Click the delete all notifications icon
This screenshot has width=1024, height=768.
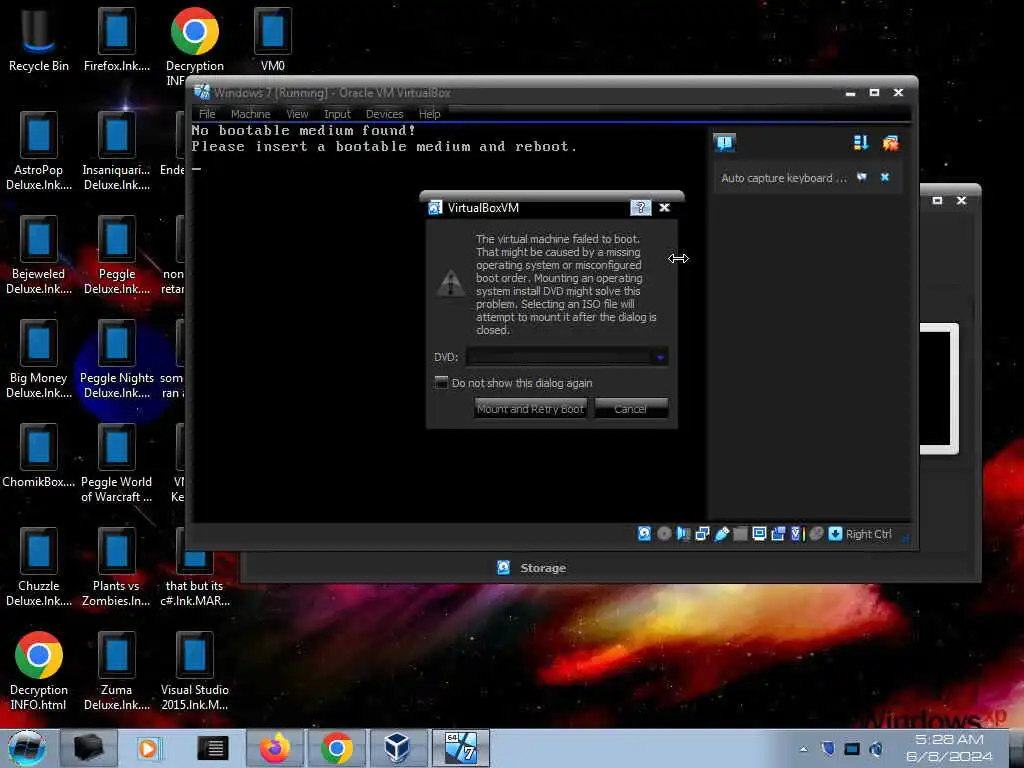890,142
